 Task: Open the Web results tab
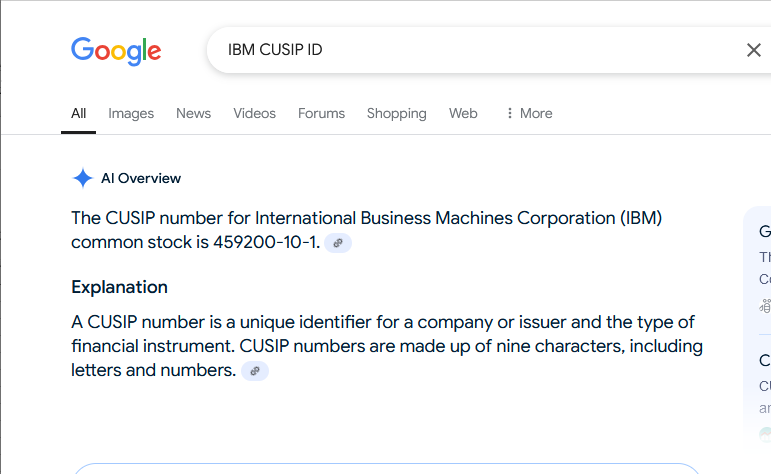(463, 114)
